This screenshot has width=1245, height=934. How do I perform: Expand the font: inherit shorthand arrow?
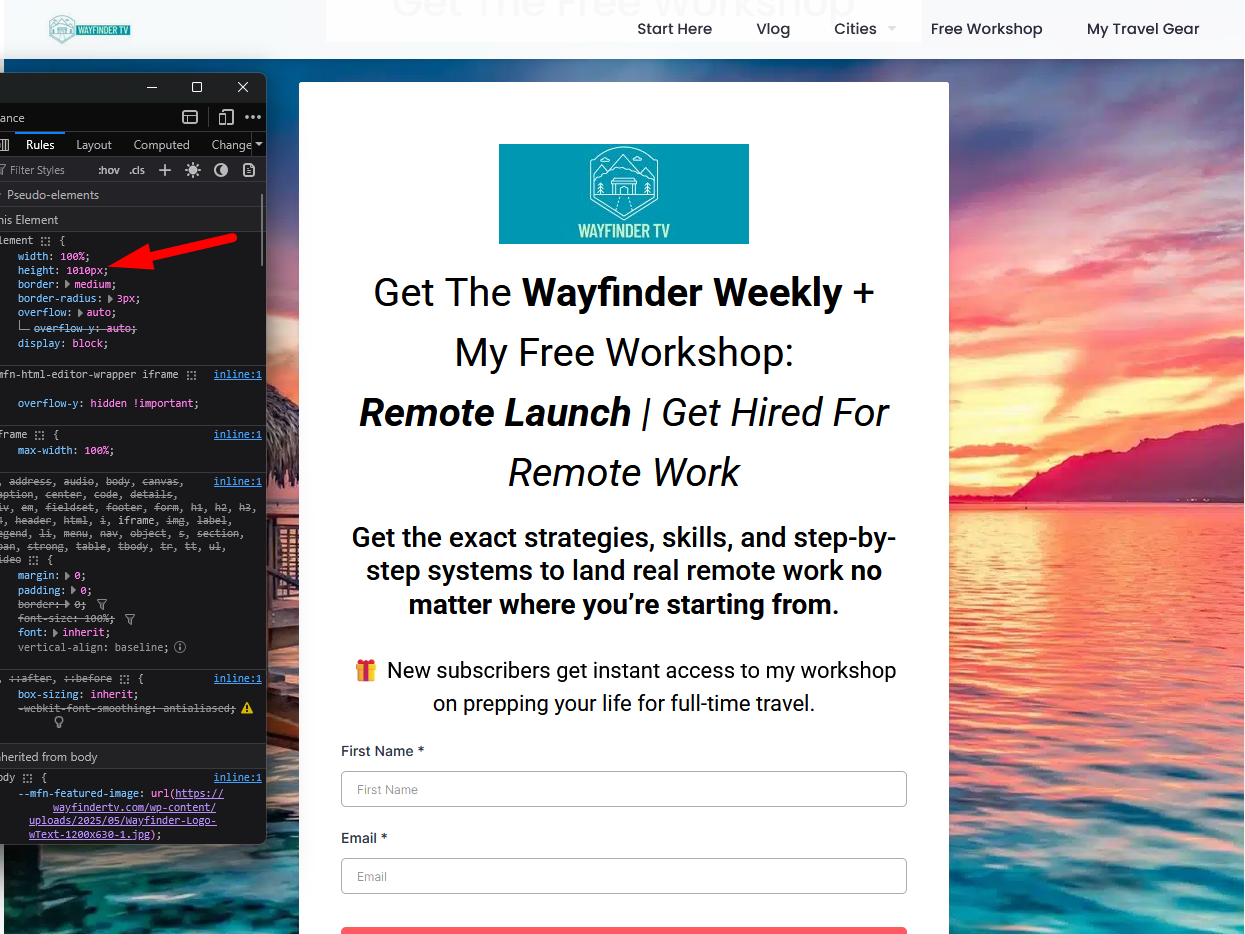[56, 633]
